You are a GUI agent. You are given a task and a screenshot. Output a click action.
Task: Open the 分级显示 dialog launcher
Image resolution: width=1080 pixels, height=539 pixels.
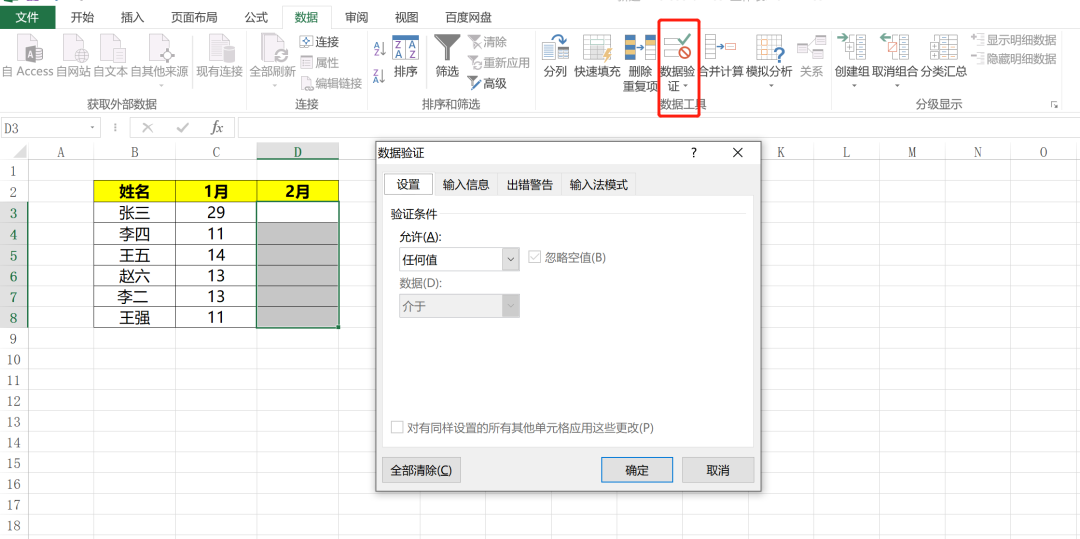point(1054,105)
